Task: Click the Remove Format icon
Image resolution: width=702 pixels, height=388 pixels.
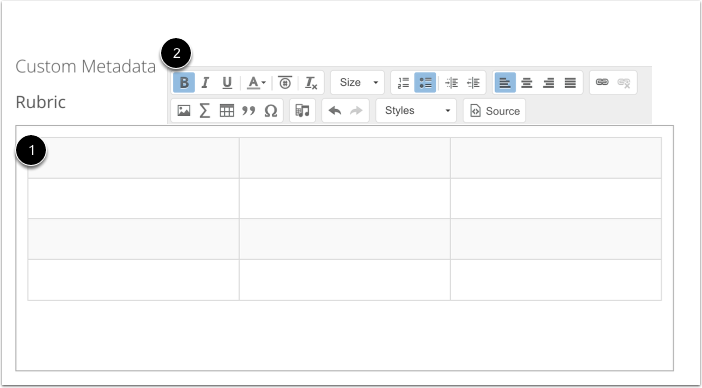Action: 311,83
